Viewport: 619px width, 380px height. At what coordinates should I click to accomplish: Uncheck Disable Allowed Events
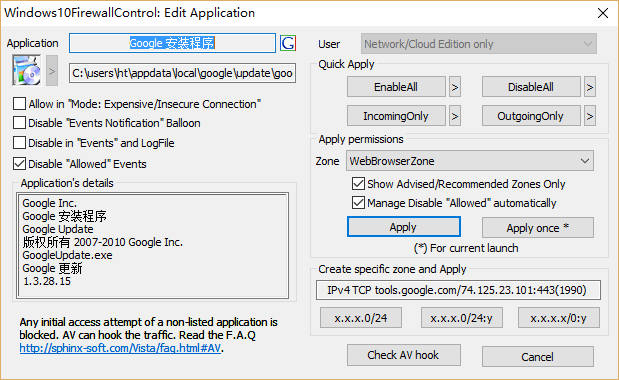(x=19, y=163)
